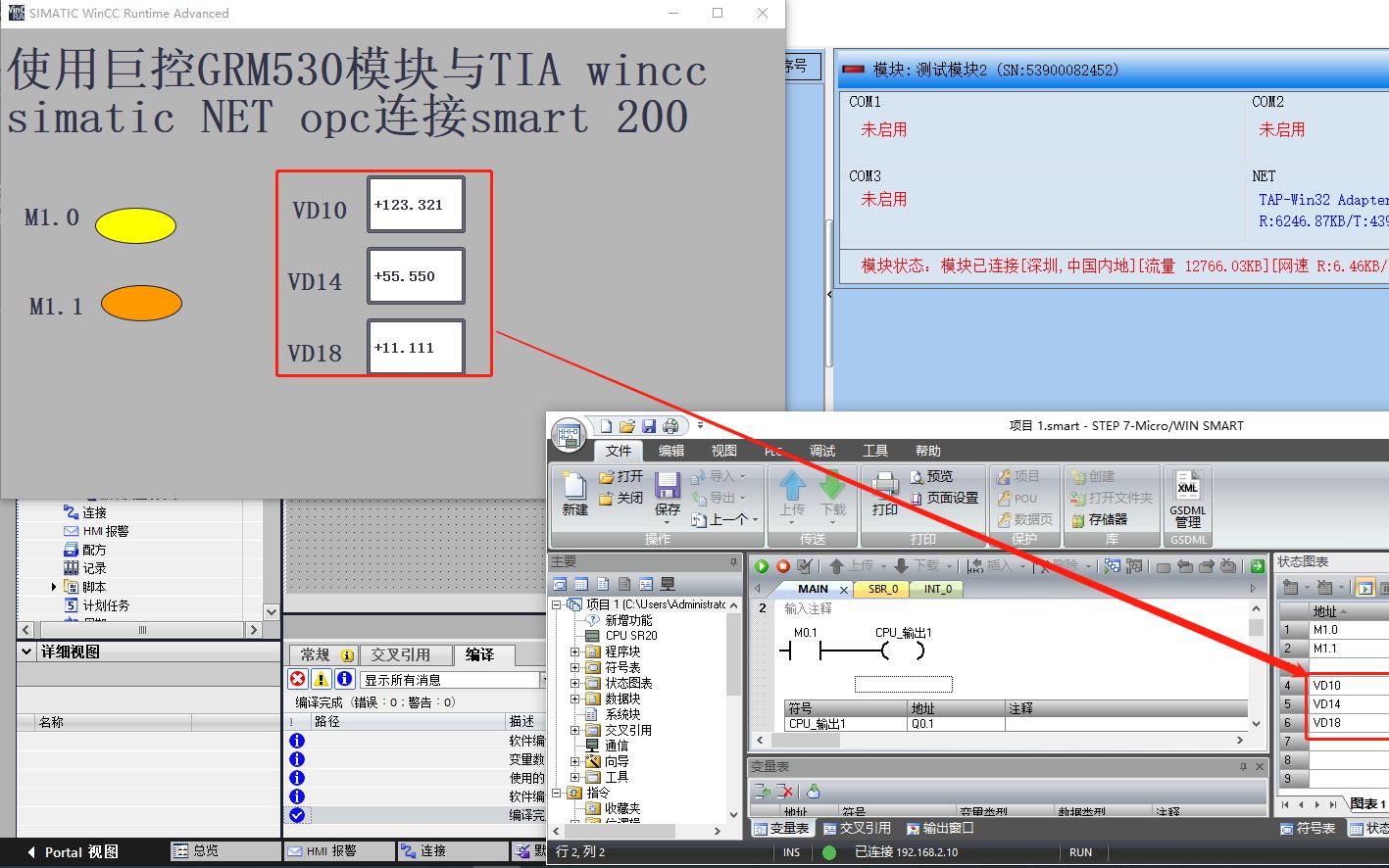
Task: Expand the 程序块 tree node
Action: [574, 651]
